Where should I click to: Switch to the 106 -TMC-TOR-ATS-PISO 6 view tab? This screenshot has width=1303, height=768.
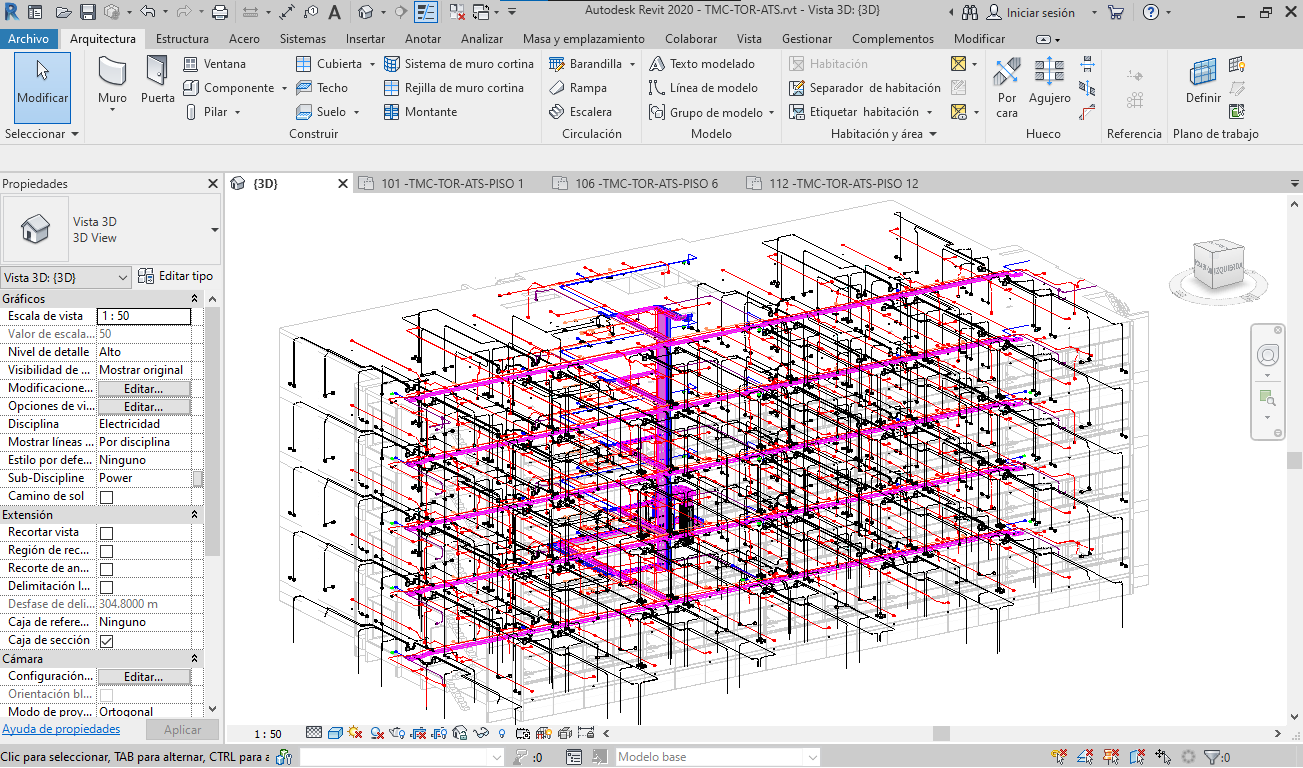[646, 184]
